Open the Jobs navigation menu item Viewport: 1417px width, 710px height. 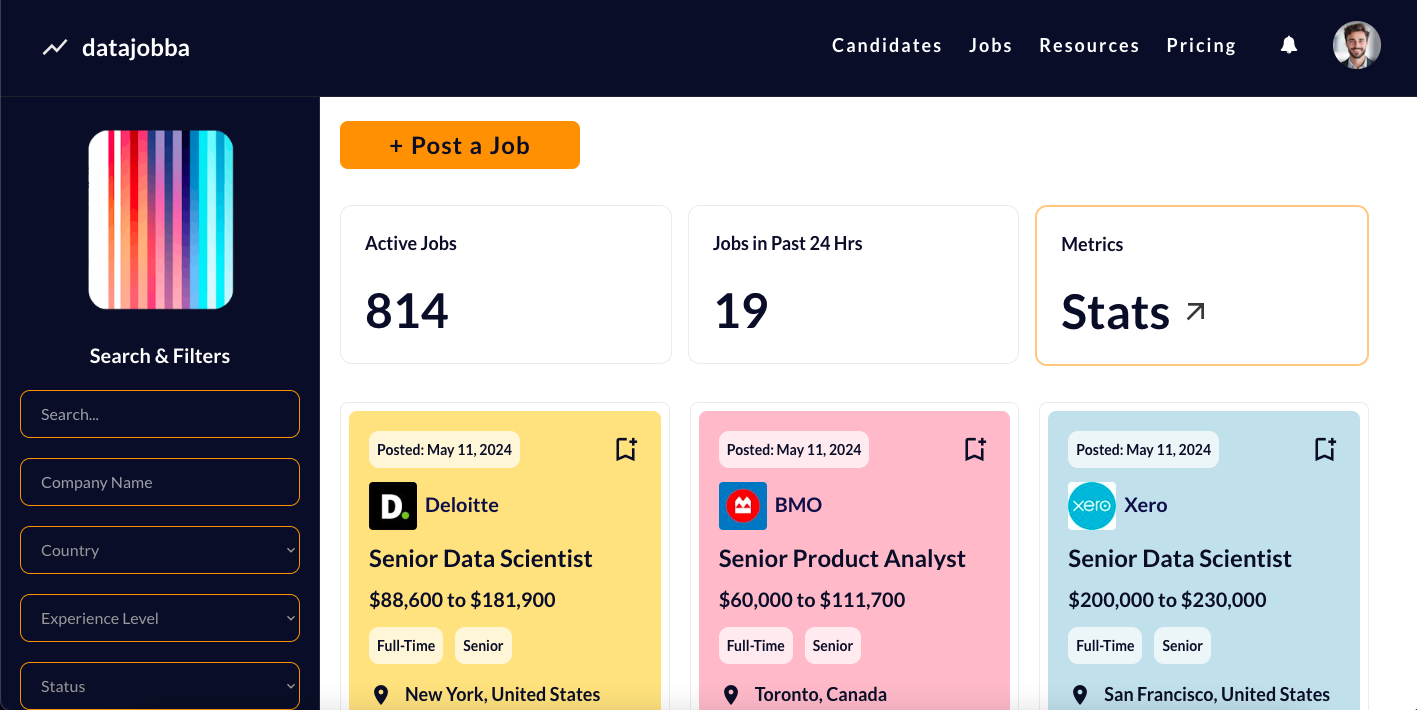tap(990, 46)
